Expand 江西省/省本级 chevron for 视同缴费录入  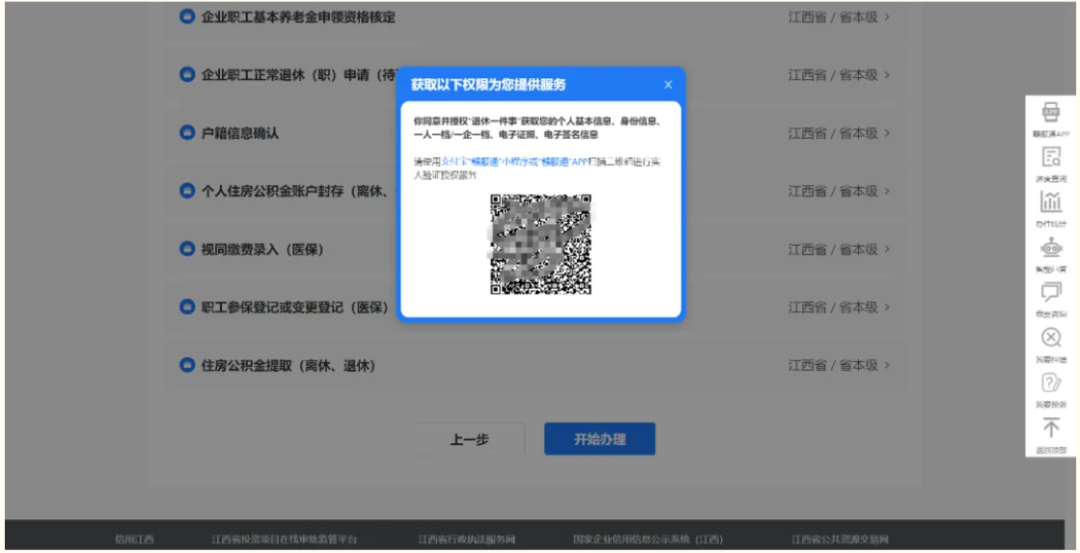coord(887,249)
